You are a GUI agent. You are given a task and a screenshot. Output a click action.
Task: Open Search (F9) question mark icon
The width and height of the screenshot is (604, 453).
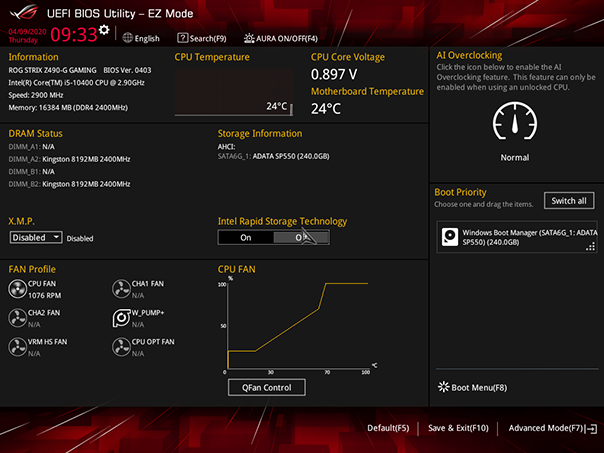pyautogui.click(x=182, y=38)
